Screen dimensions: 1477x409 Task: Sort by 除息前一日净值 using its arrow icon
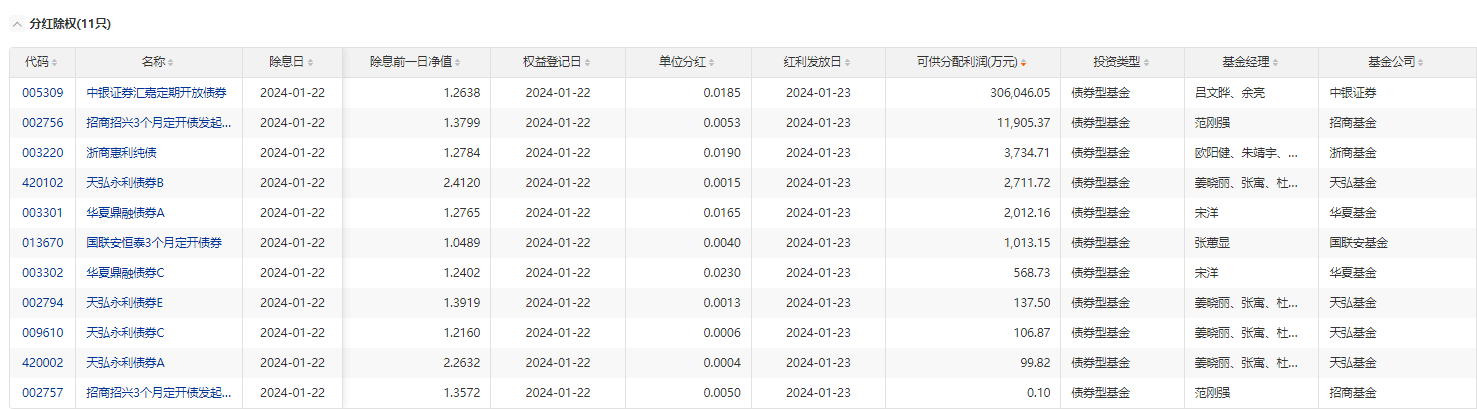pos(458,62)
